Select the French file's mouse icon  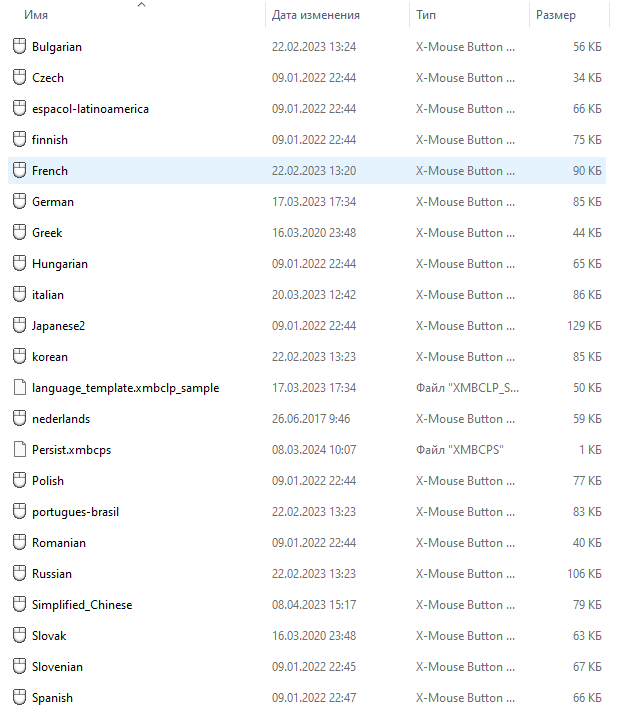pos(19,170)
